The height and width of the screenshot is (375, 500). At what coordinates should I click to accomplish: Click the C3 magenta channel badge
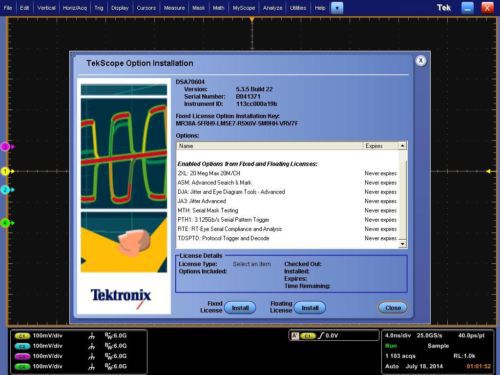tap(22, 357)
